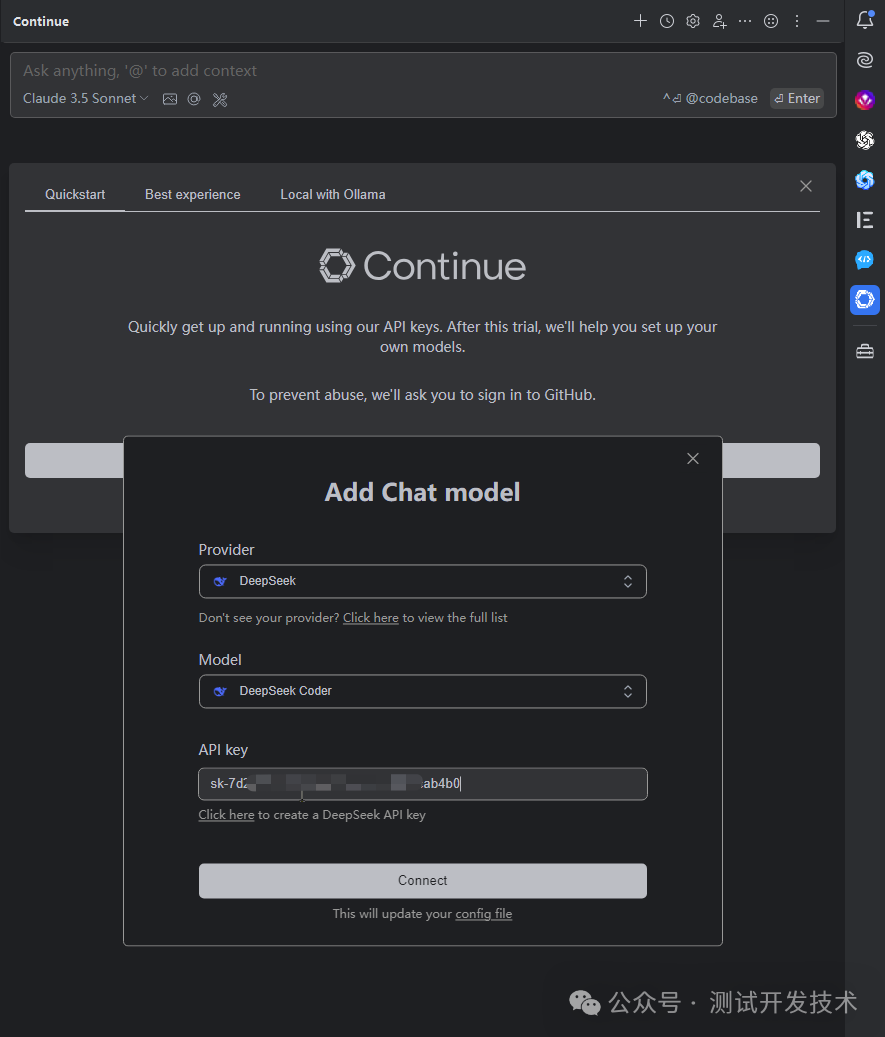The height and width of the screenshot is (1037, 885).
Task: Open the horizontal three-dot more menu
Action: pyautogui.click(x=745, y=21)
